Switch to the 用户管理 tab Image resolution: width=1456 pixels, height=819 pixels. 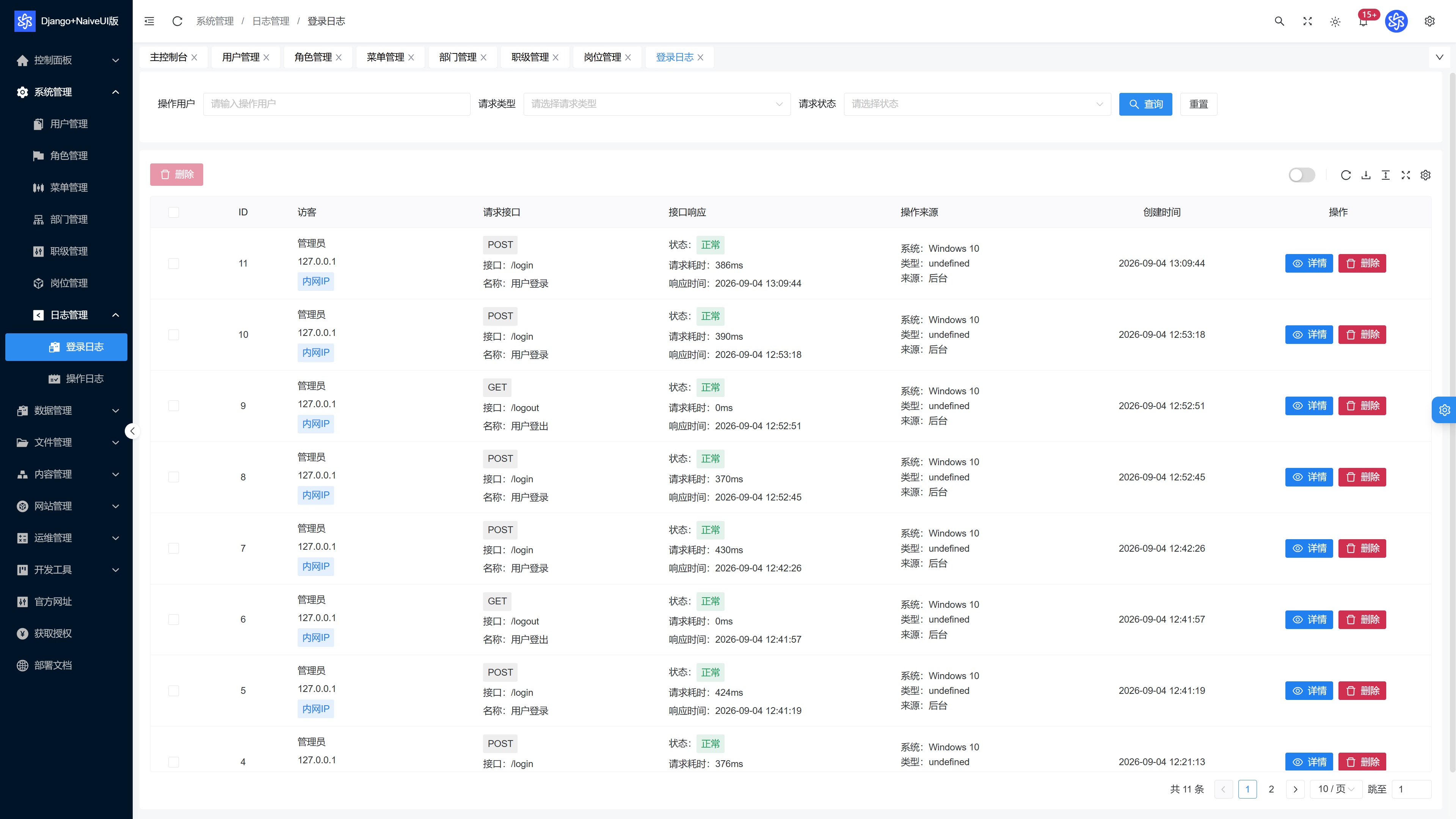click(245, 57)
